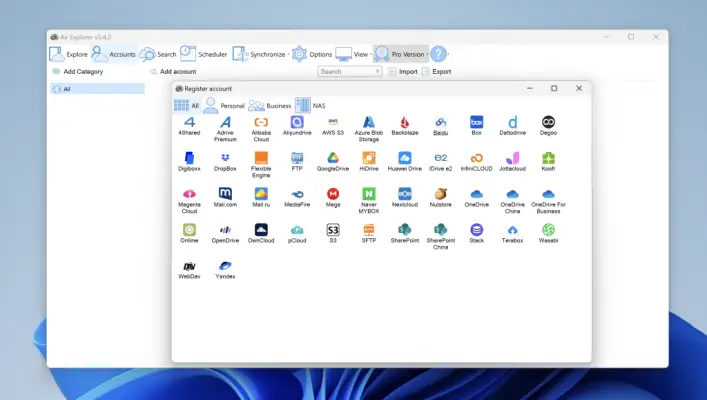Focus the accounts Search field

point(349,71)
